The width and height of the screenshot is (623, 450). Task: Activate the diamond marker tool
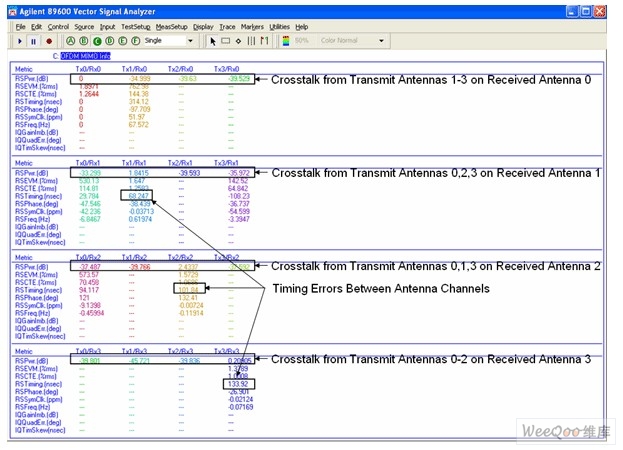tap(238, 41)
